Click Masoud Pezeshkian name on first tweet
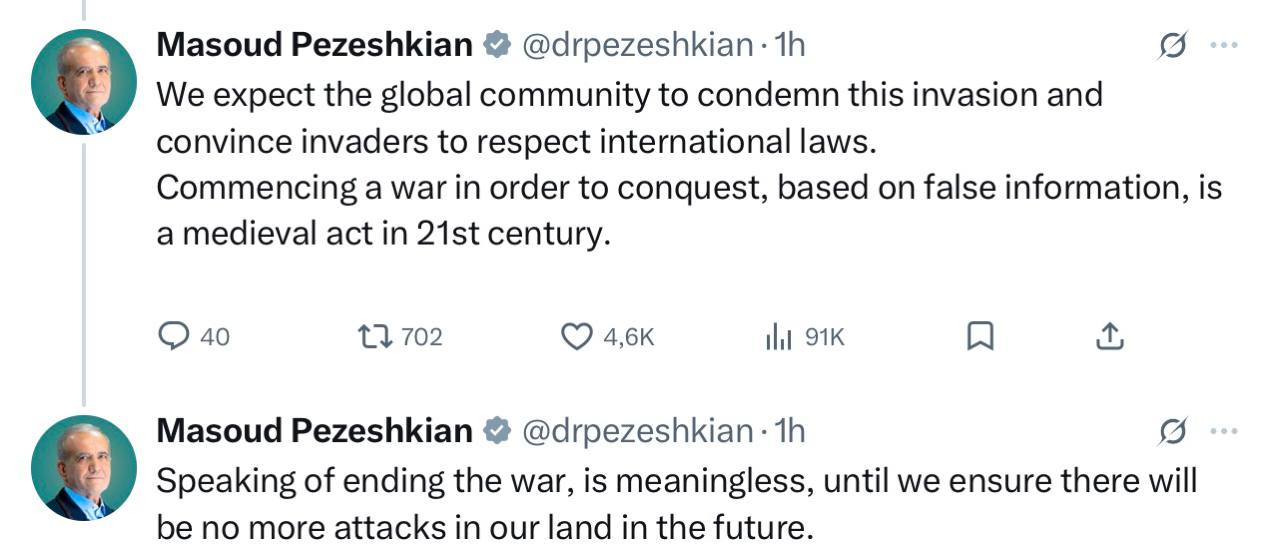This screenshot has height=549, width=1280. tap(314, 45)
